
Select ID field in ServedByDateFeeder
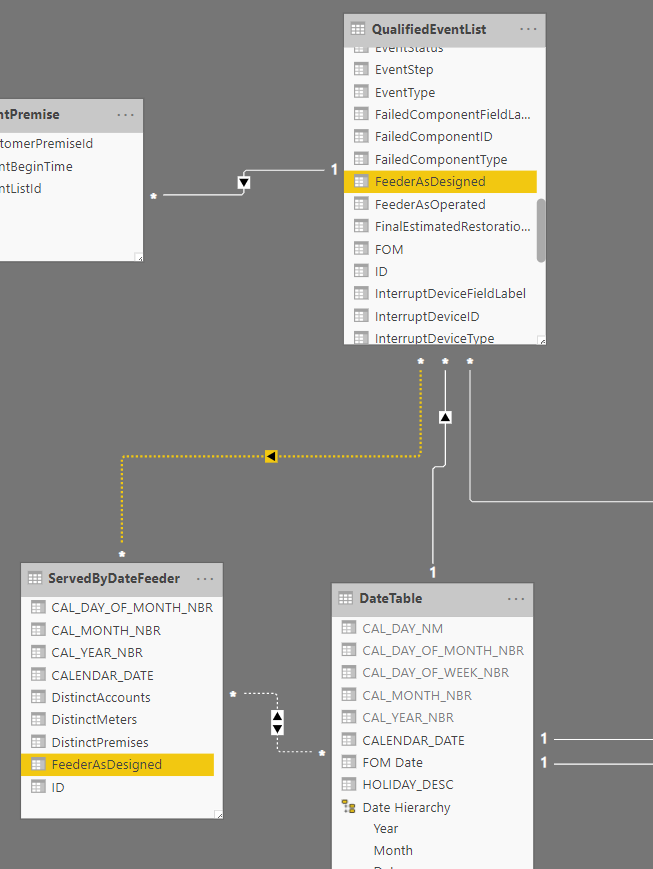(58, 788)
